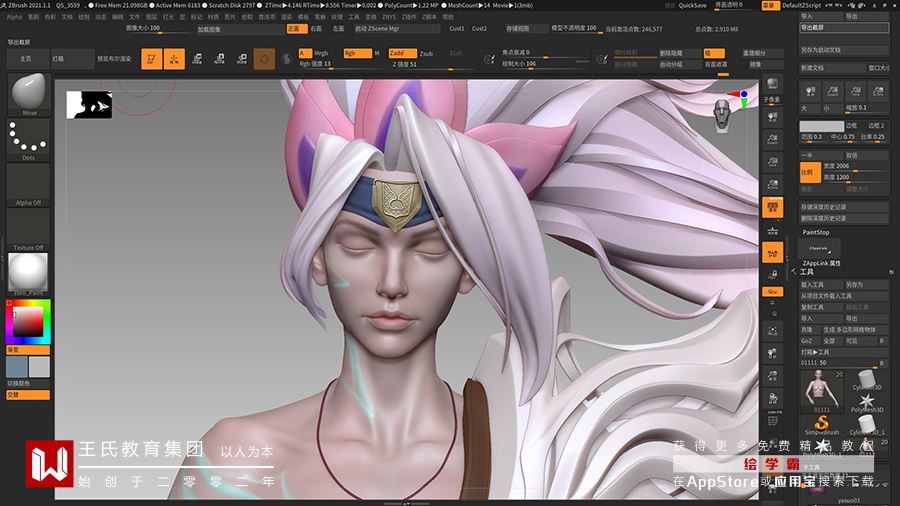Open the Texture Off selector
Image resolution: width=900 pixels, height=506 pixels.
[x=29, y=230]
